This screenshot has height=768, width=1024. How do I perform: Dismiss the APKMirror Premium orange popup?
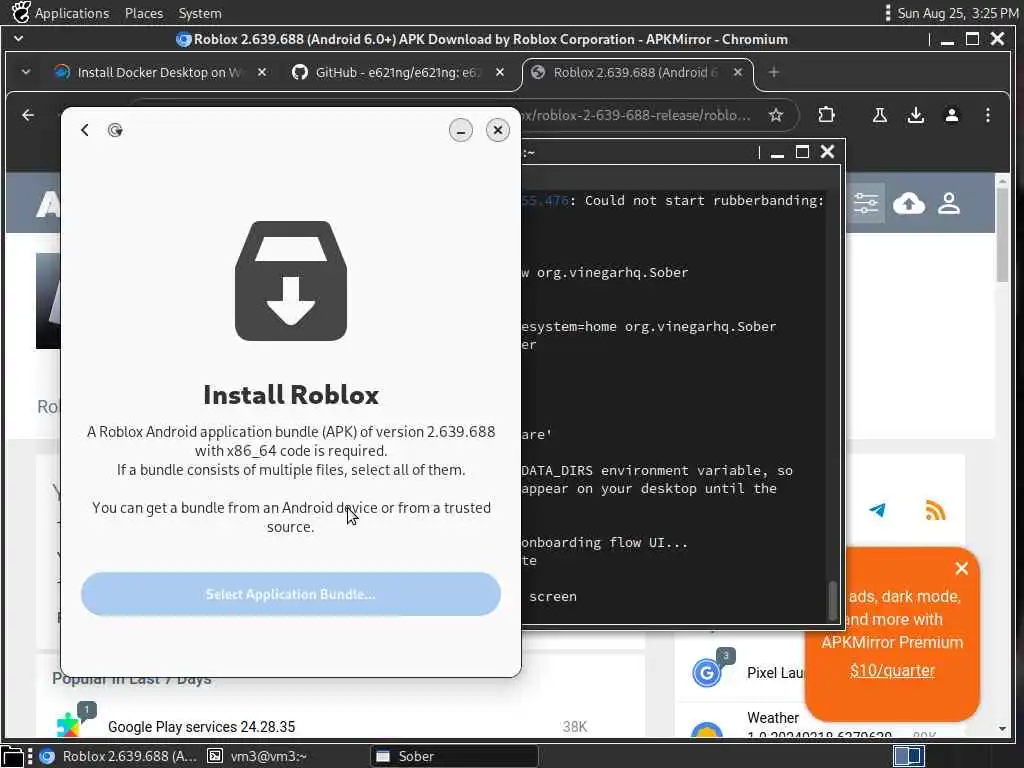(x=961, y=568)
